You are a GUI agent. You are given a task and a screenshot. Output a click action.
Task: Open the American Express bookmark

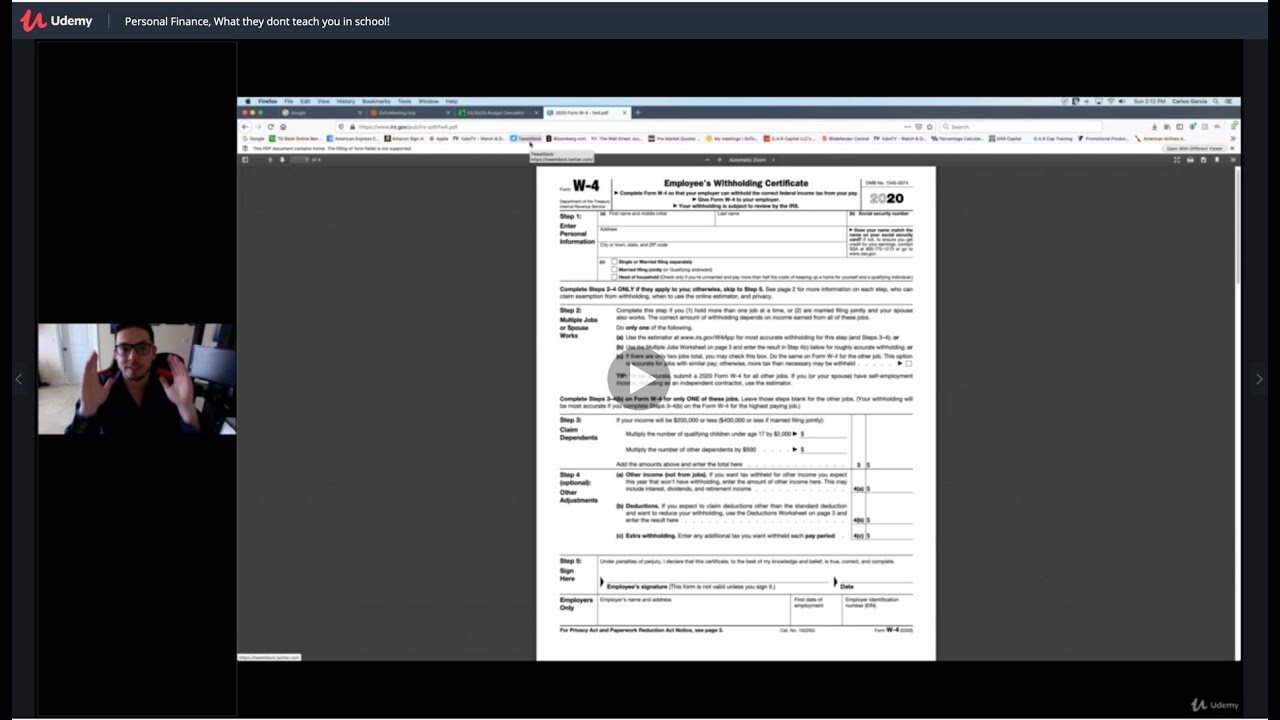(x=353, y=139)
